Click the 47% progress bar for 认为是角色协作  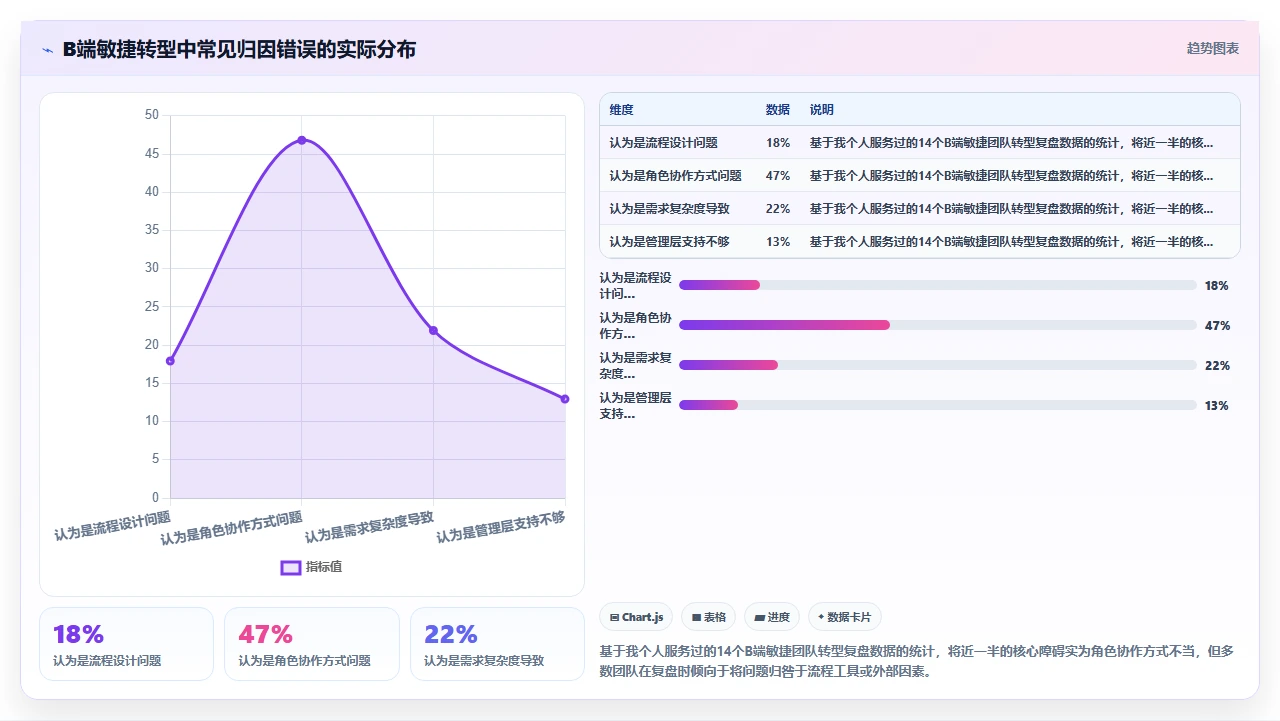[x=937, y=325]
